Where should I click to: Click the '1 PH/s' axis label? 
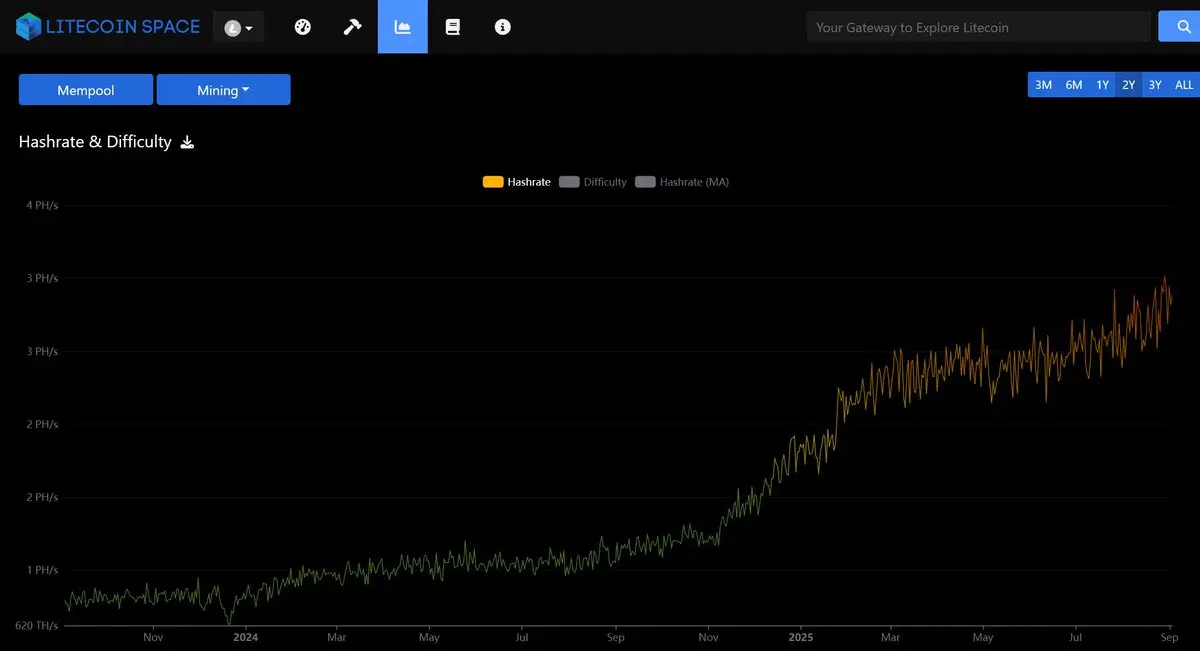tap(42, 570)
